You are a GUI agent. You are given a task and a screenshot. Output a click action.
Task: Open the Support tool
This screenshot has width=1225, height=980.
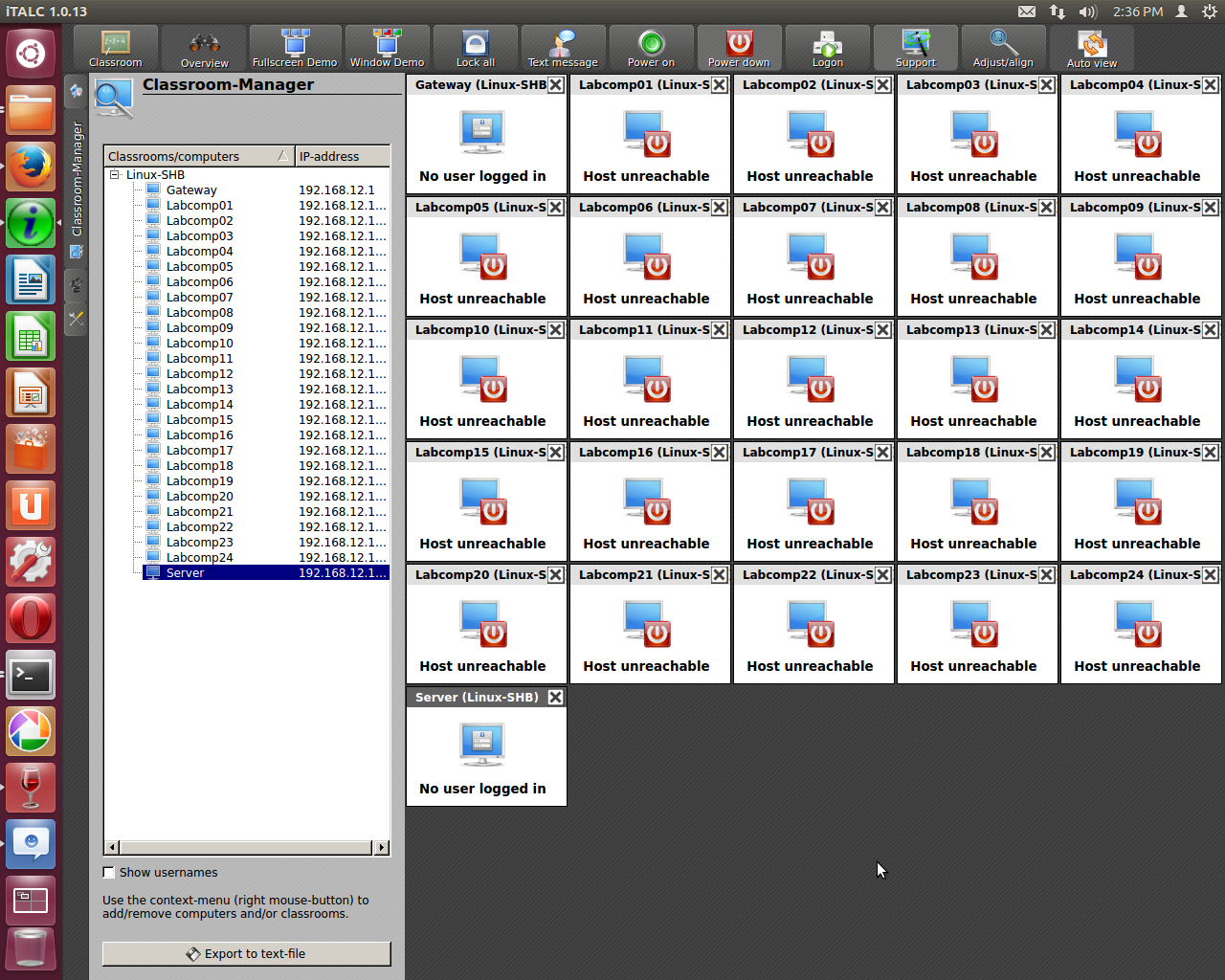915,48
